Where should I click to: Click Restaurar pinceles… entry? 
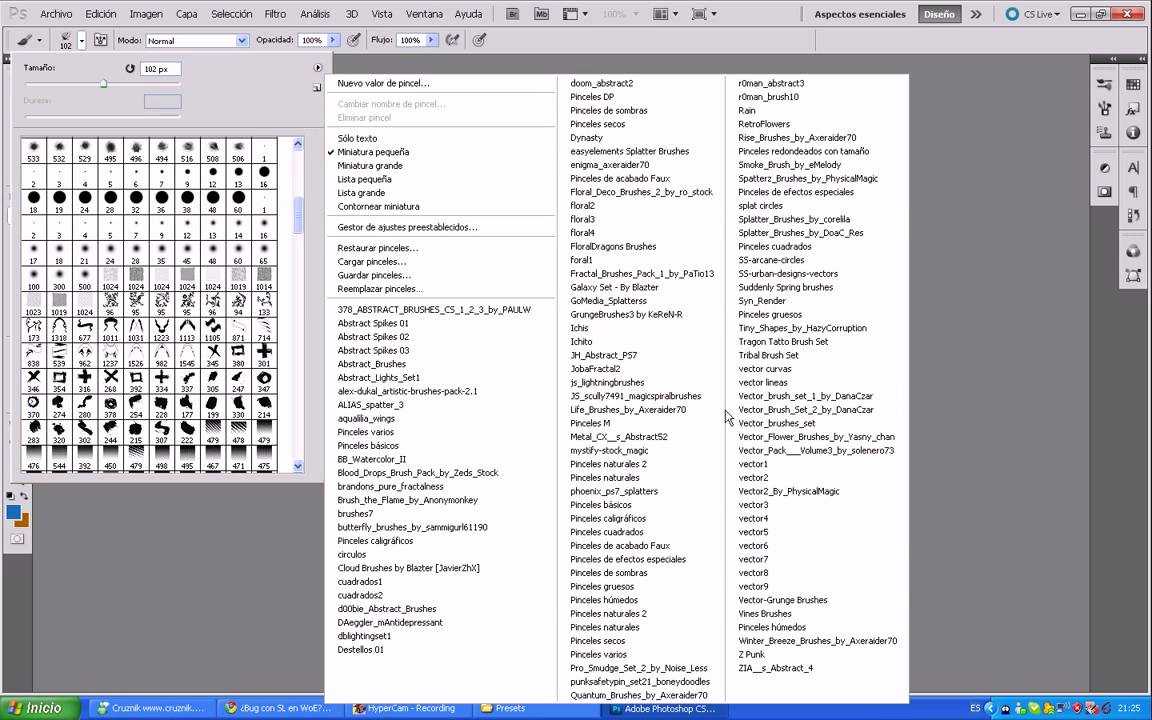(x=378, y=248)
